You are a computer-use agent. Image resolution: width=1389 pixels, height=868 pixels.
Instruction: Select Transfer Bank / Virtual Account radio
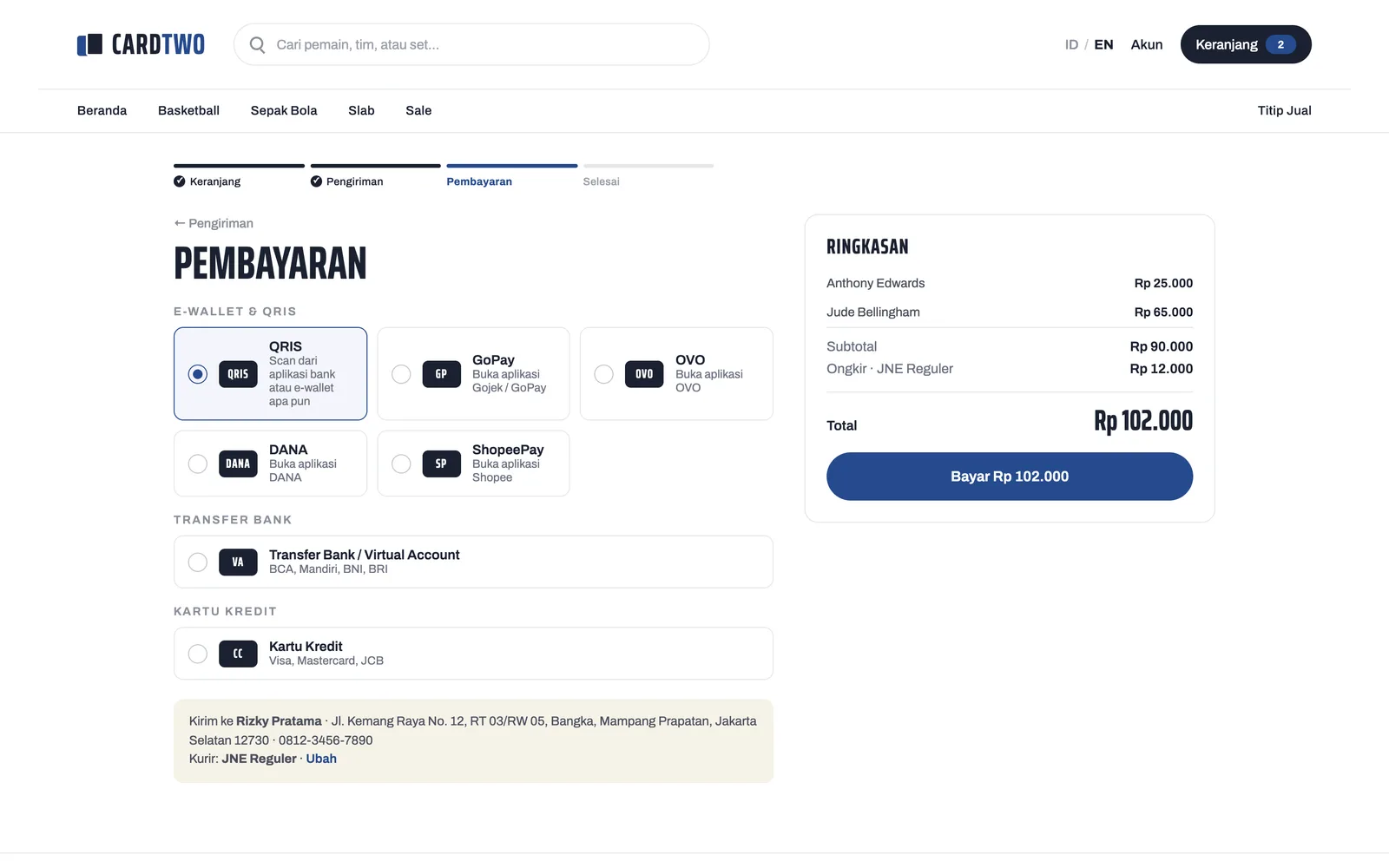pyautogui.click(x=198, y=562)
